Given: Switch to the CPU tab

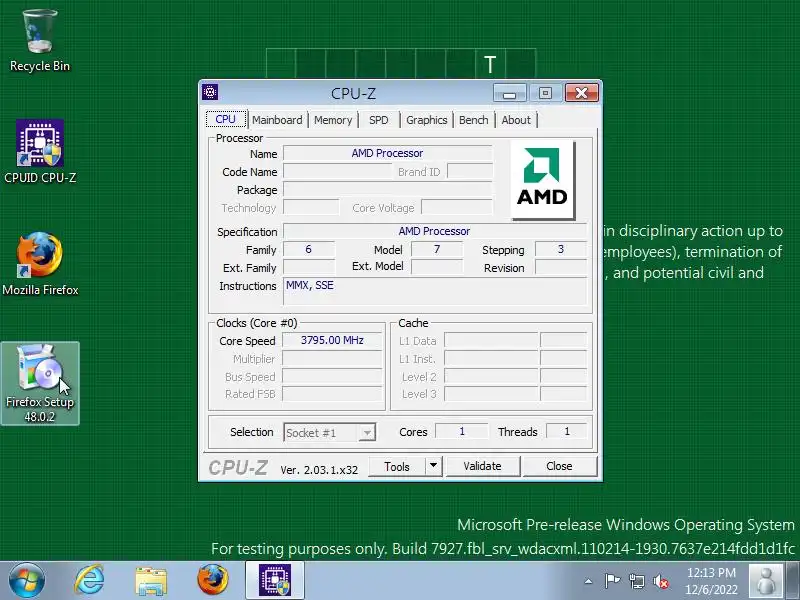Looking at the screenshot, I should click(x=226, y=119).
